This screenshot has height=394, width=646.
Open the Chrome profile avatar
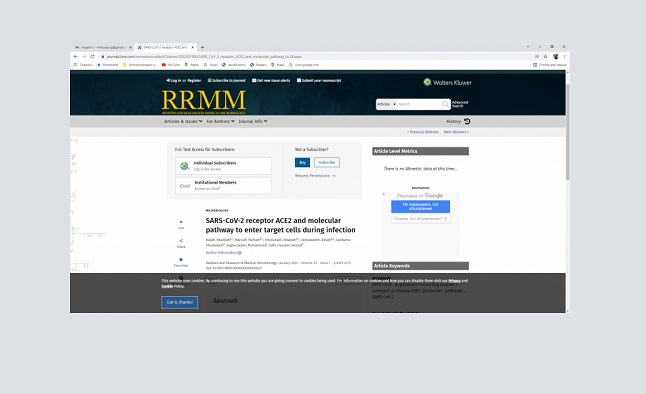click(555, 56)
